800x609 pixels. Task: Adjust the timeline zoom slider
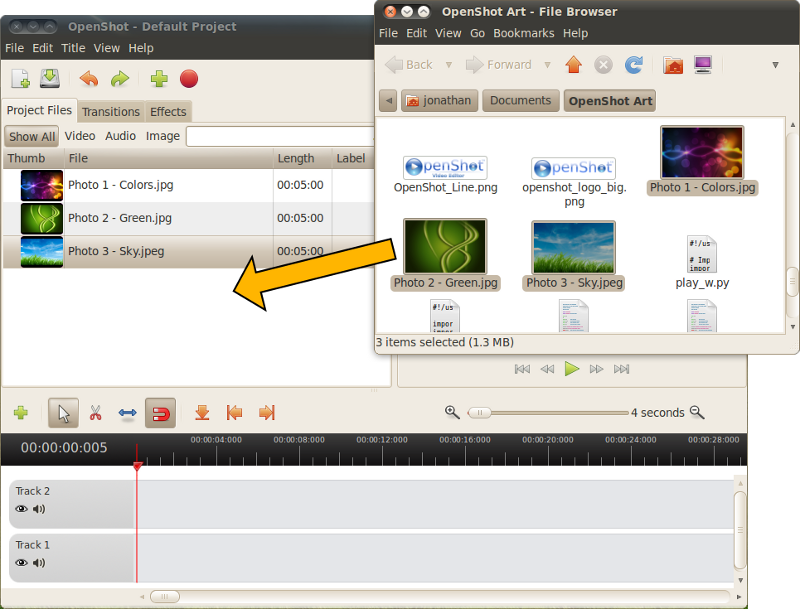coord(481,412)
